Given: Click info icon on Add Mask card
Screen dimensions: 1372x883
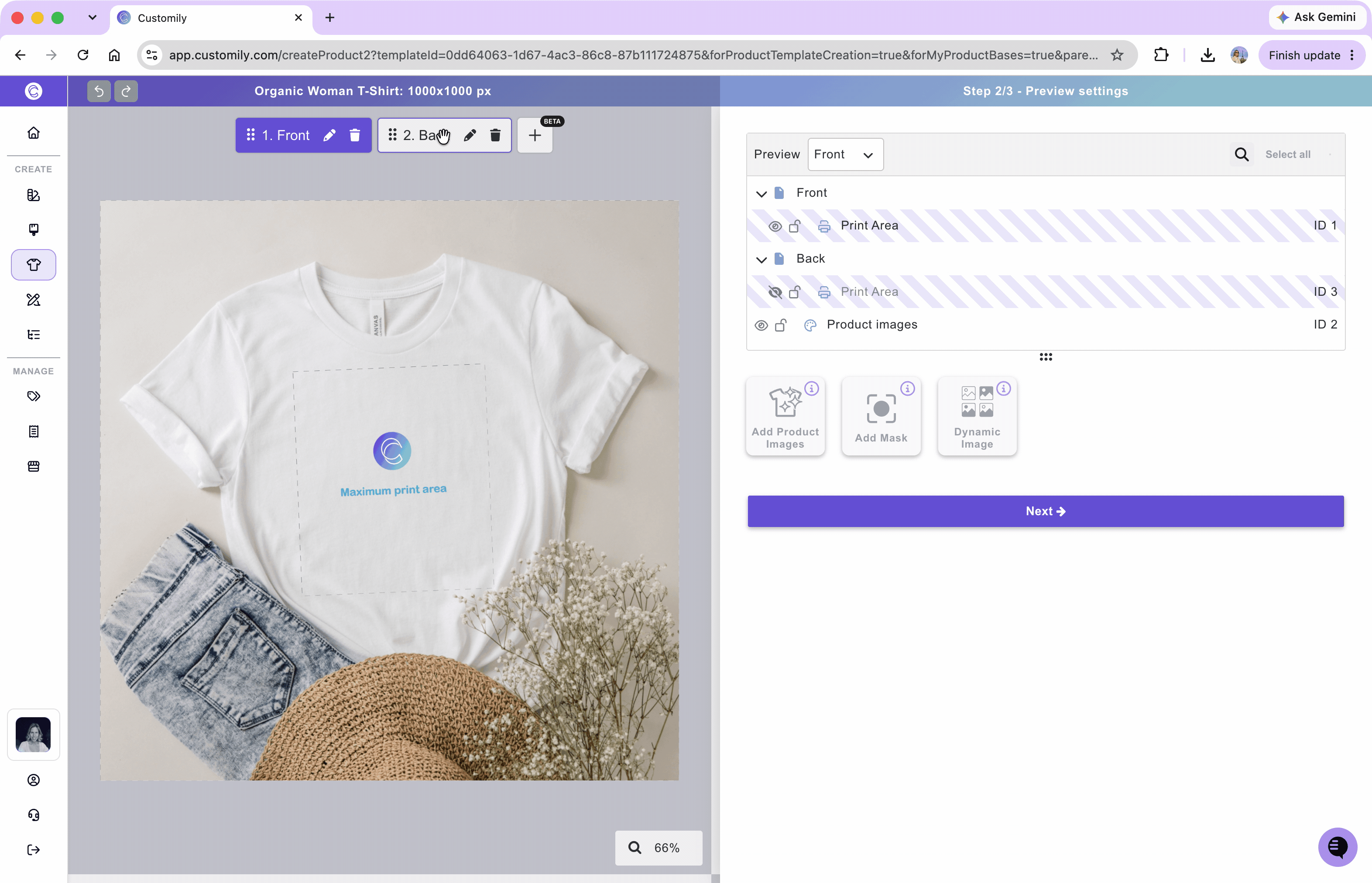Looking at the screenshot, I should tap(907, 389).
